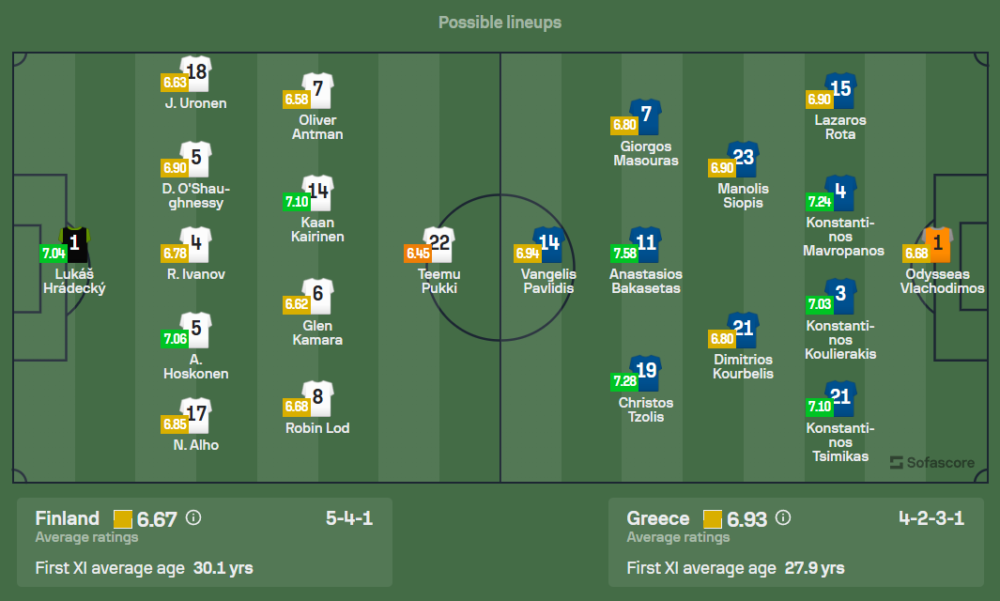Click Anastasios Bakasetas's 7.58 rating badge
The image size is (1000, 601).
[x=624, y=253]
